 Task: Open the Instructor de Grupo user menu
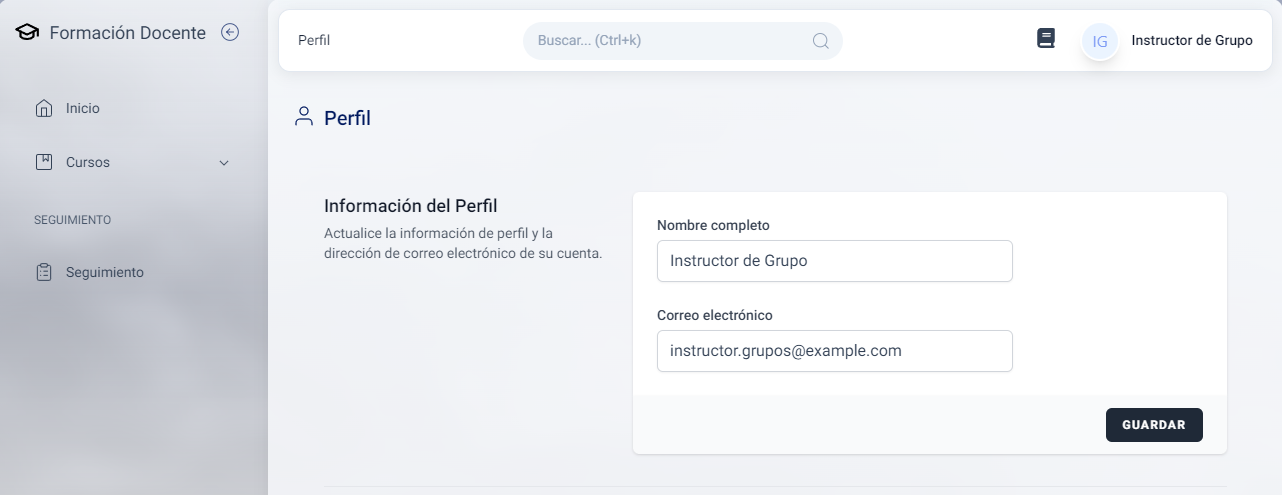[x=1191, y=41]
